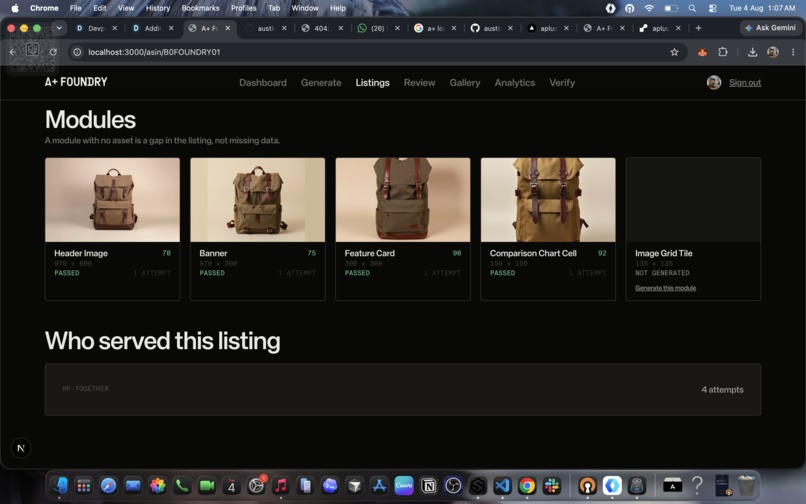
Task: Expand the tab search dropdown arrow
Action: coord(59,28)
